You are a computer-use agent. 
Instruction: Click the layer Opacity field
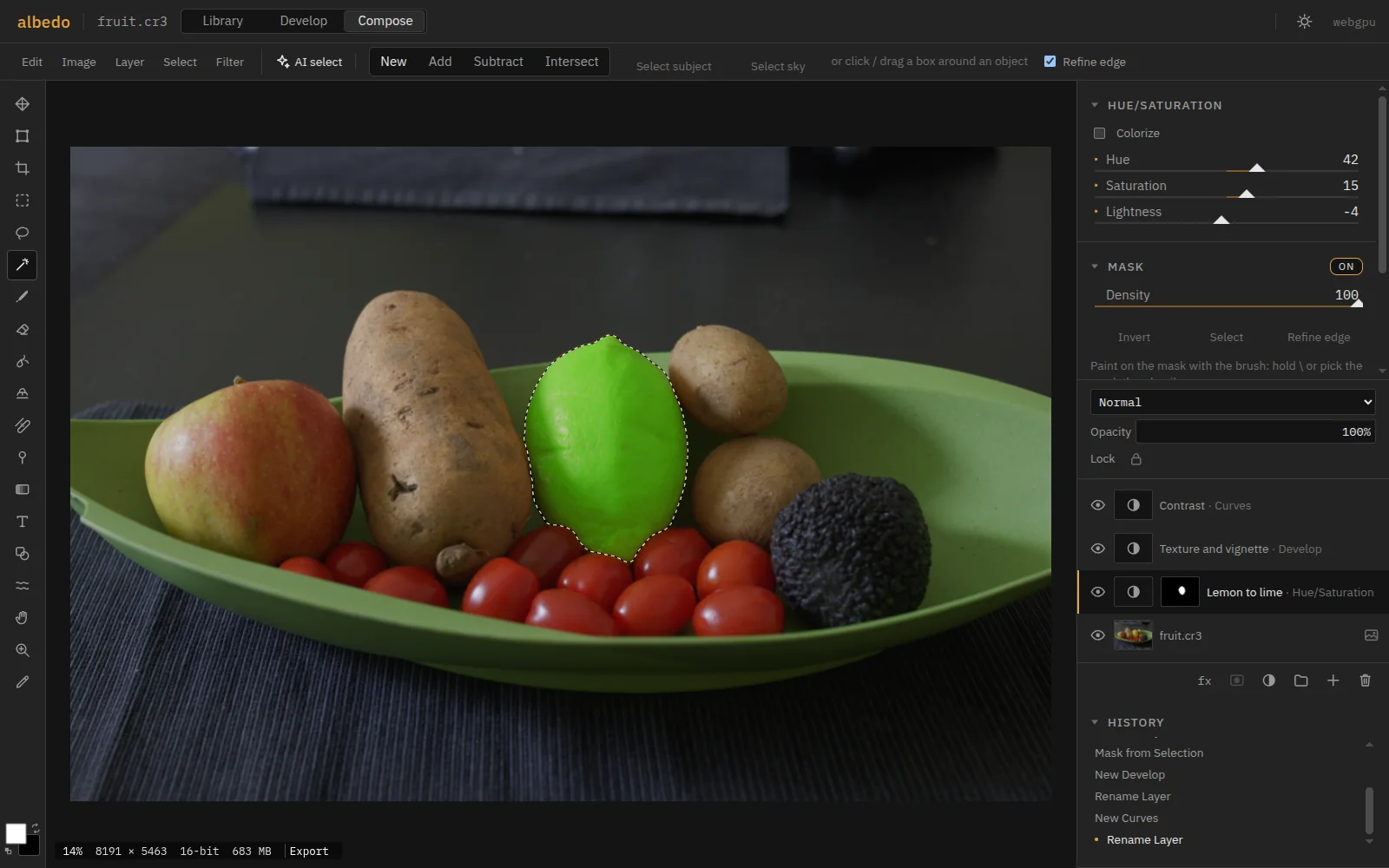(1255, 431)
